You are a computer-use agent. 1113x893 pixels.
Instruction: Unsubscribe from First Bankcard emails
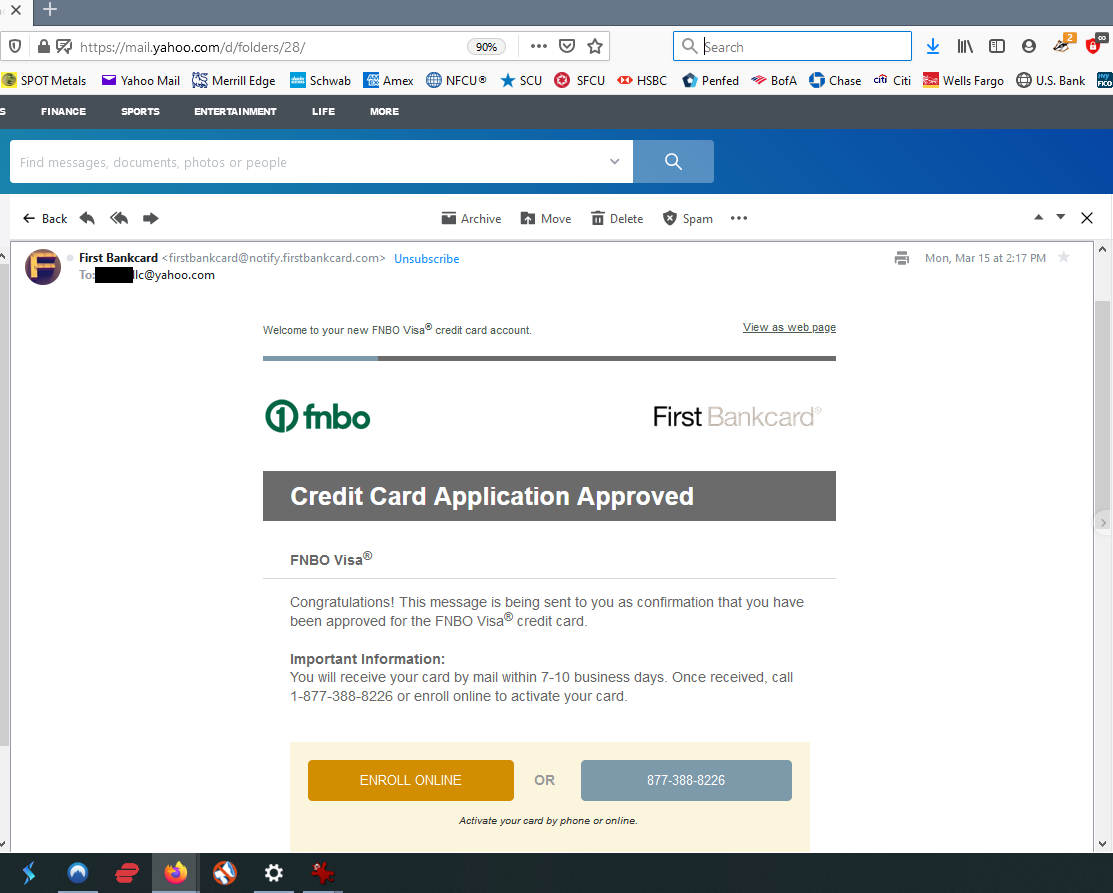(427, 258)
